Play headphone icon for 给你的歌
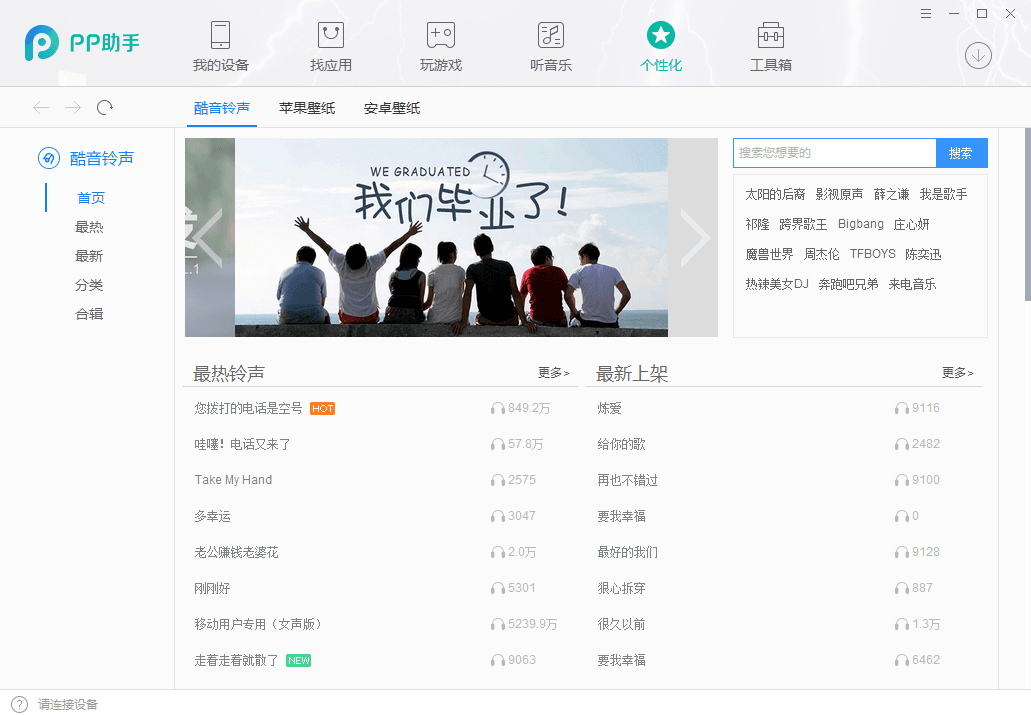 tap(901, 445)
